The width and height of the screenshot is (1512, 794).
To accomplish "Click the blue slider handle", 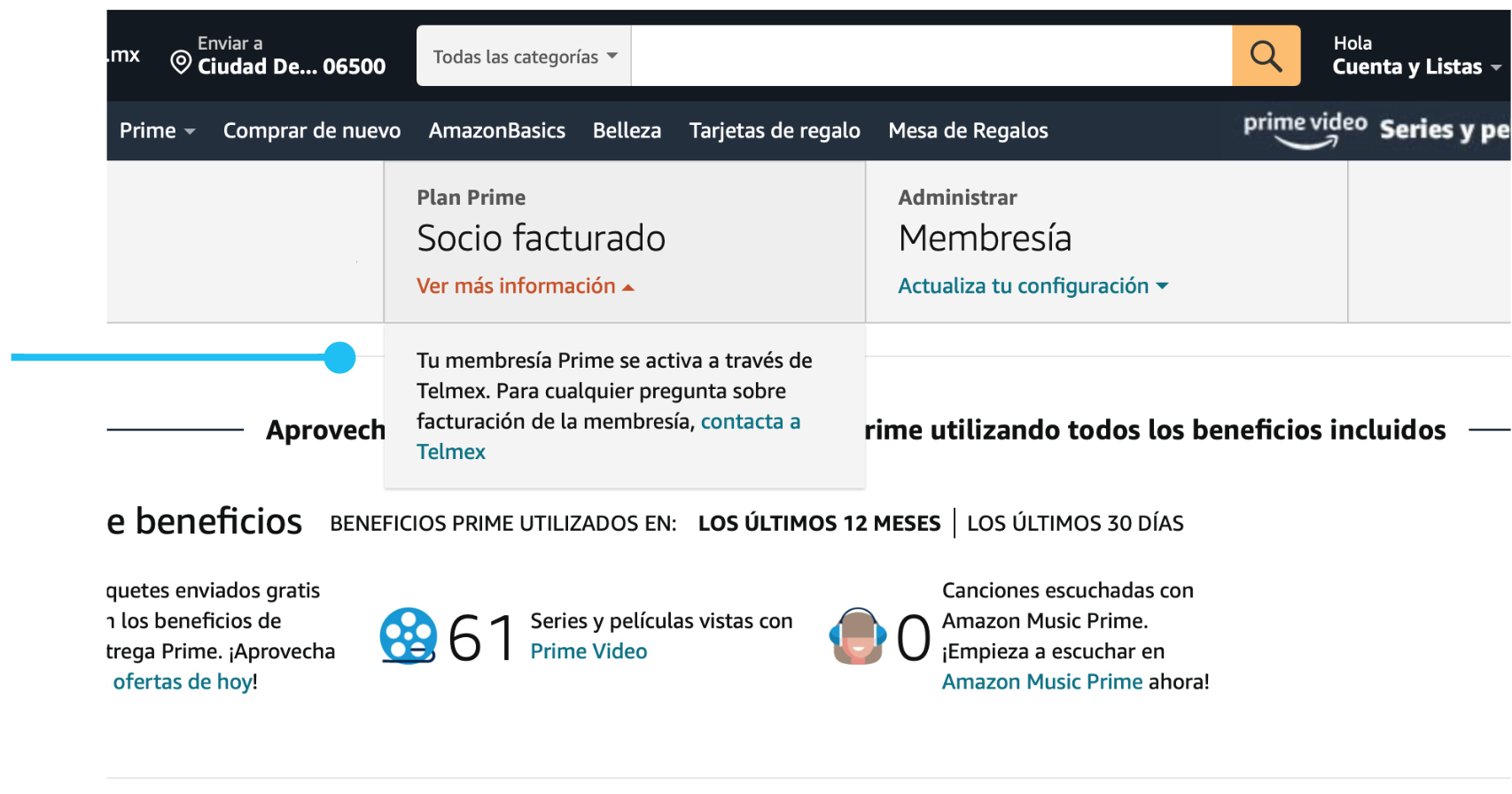I will (x=339, y=357).
